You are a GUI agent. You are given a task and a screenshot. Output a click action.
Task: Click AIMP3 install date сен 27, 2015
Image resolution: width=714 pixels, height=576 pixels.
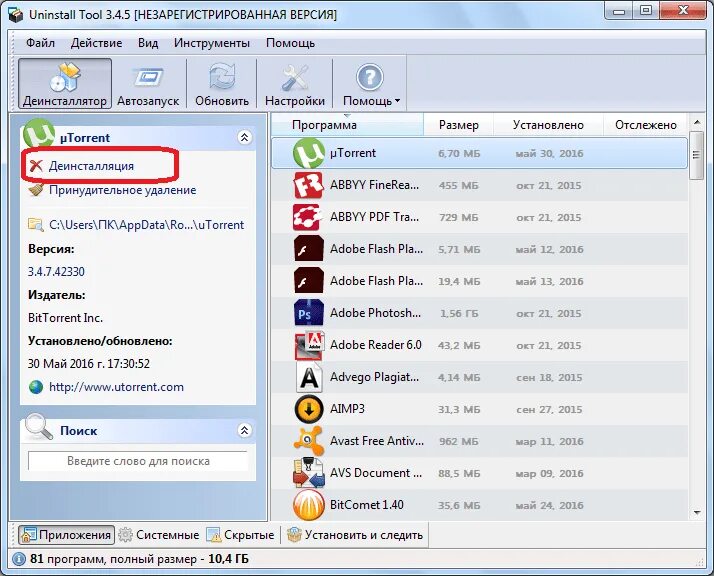pyautogui.click(x=549, y=409)
